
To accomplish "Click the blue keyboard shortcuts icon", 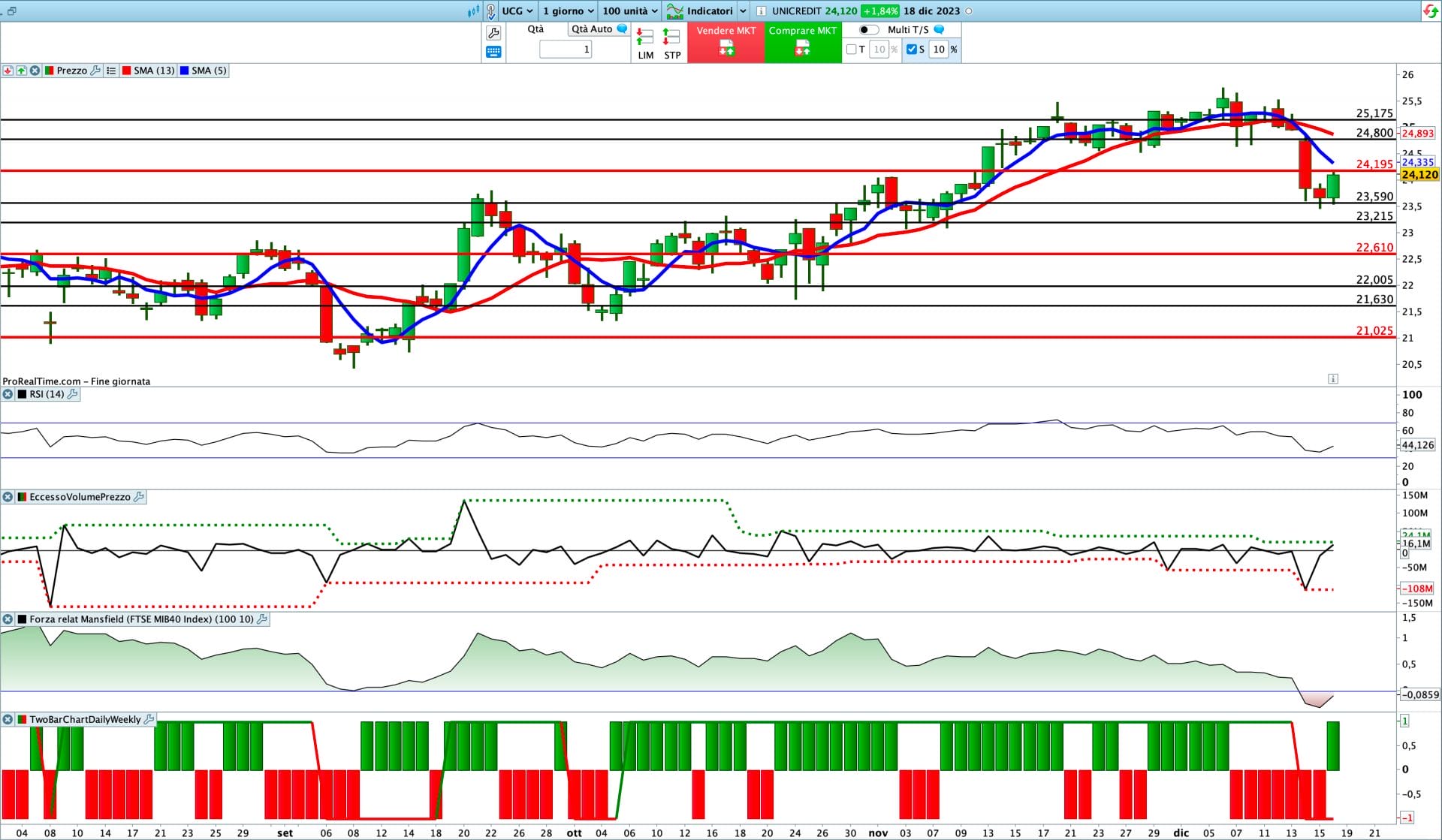I will click(493, 52).
